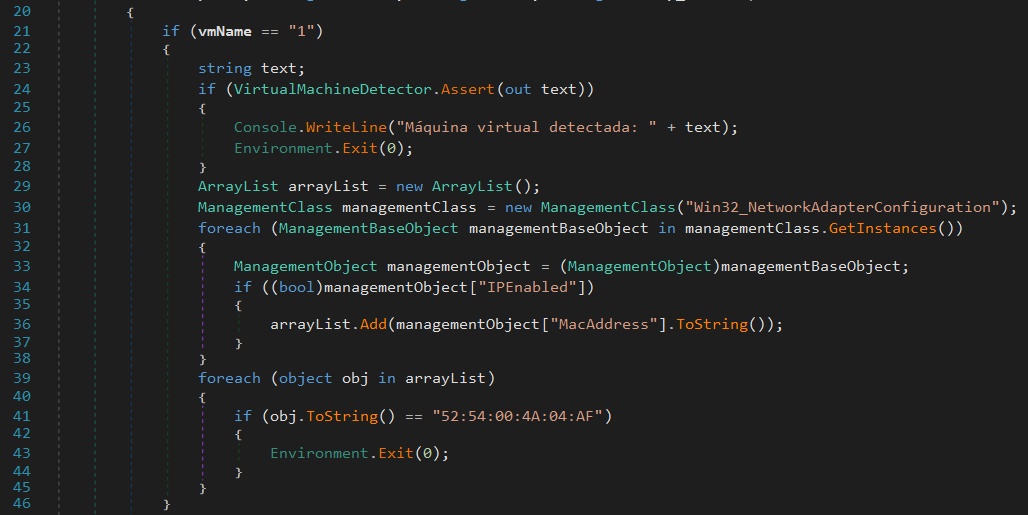Click the Console.WriteLine method name
The image size is (1028, 515).
point(346,127)
